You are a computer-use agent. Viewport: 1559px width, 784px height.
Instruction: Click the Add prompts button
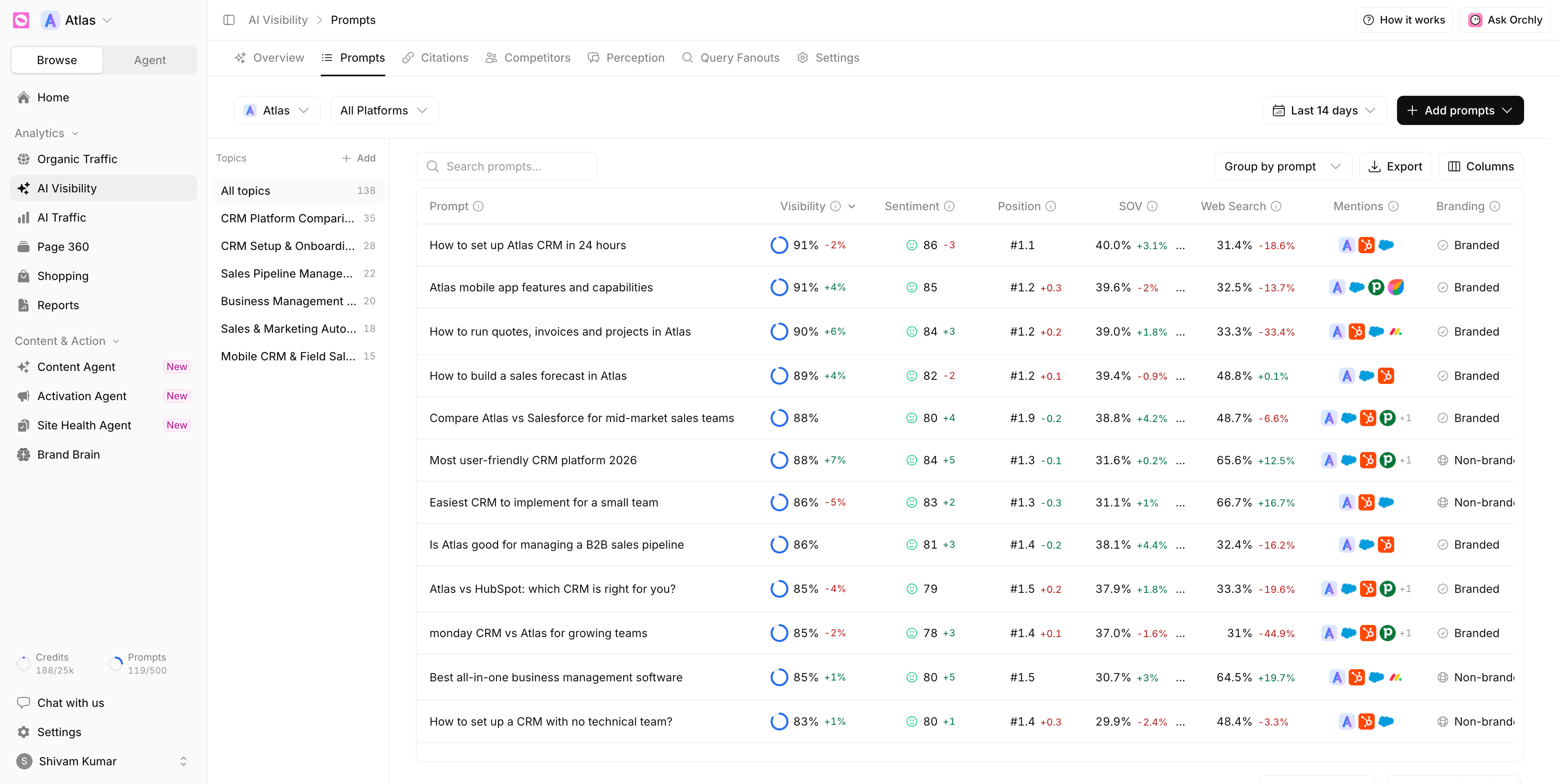1460,110
